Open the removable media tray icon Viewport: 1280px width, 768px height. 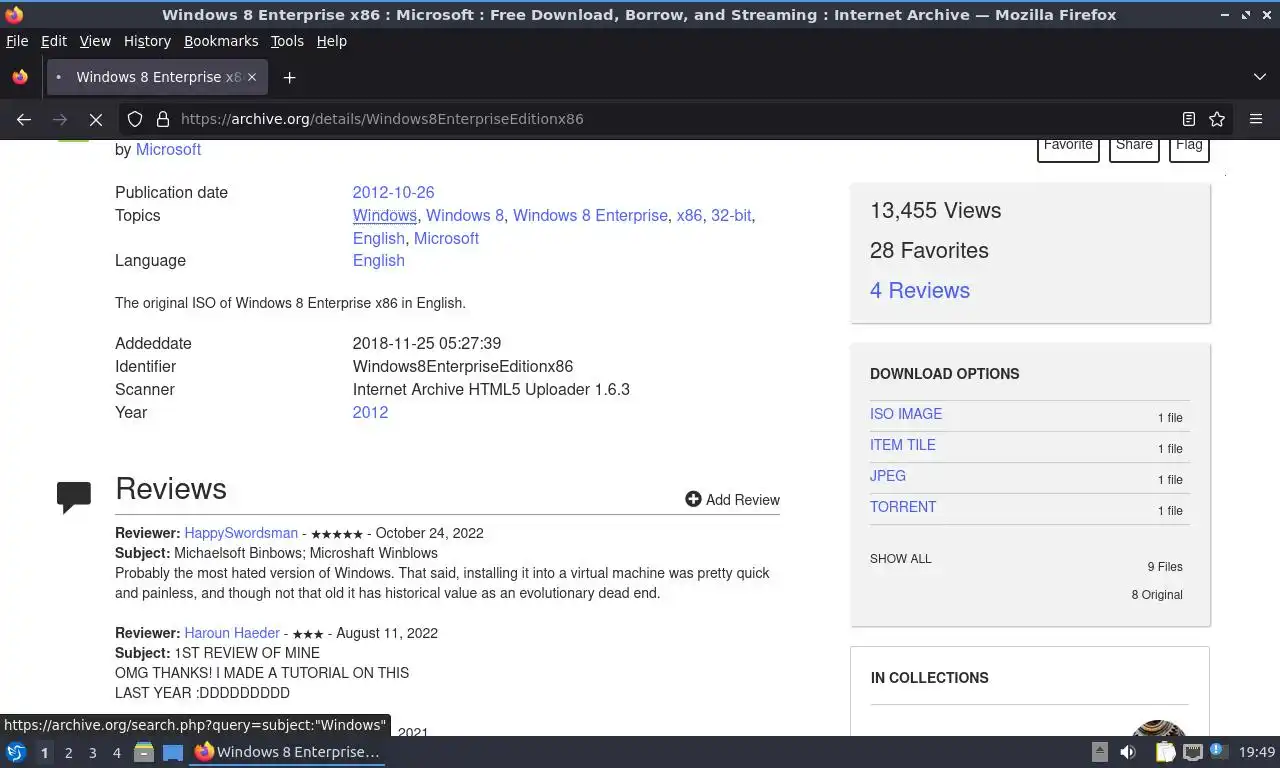pos(1099,752)
